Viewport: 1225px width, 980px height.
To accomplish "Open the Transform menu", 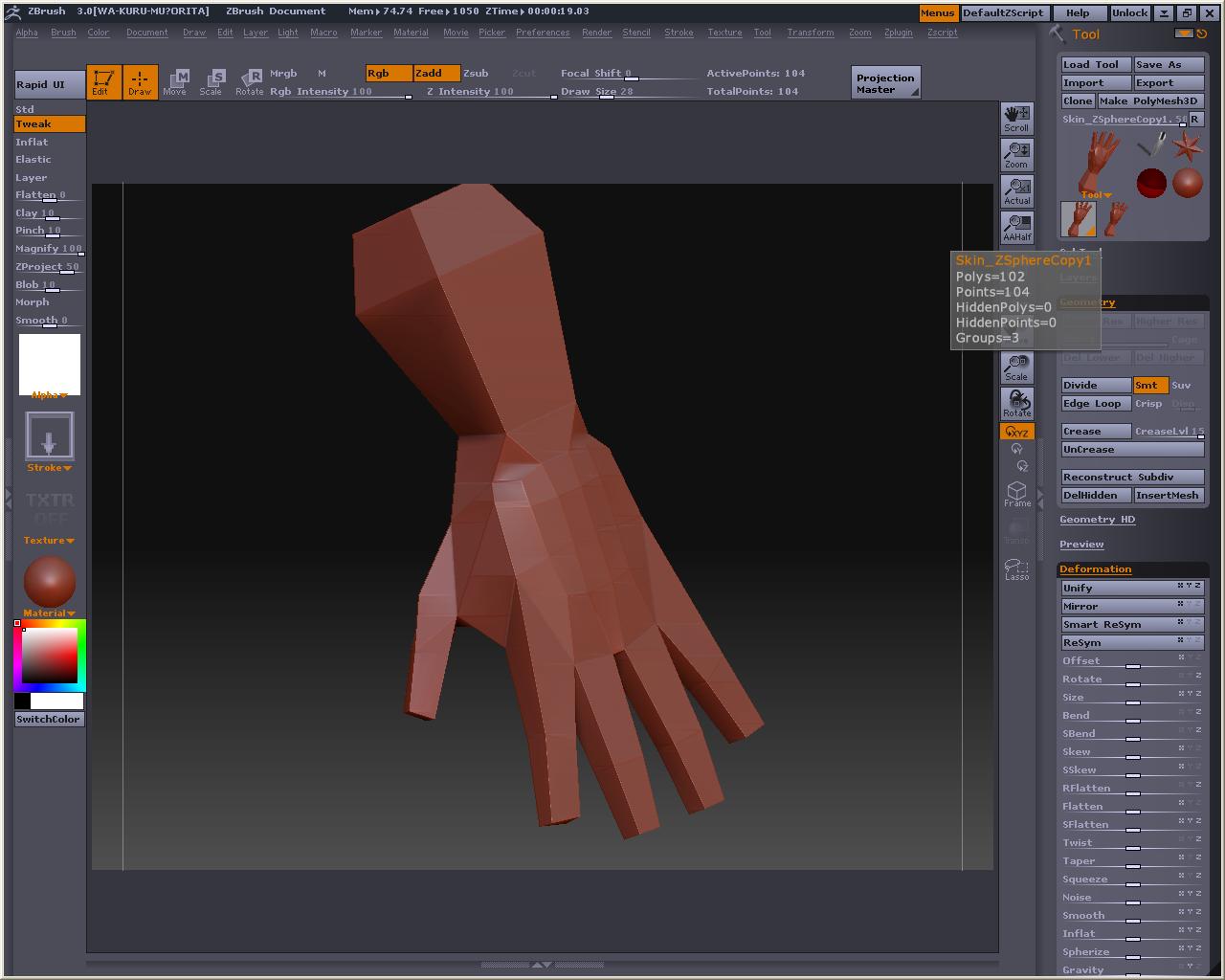I will pos(810,33).
